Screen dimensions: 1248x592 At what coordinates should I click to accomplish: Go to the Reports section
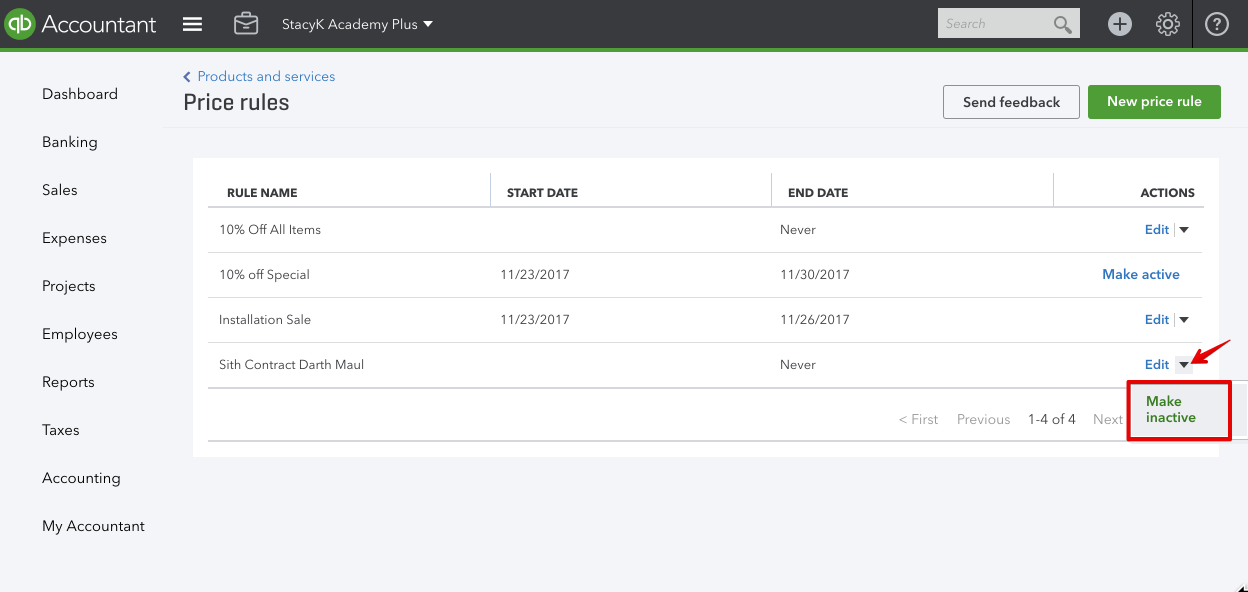(x=68, y=381)
